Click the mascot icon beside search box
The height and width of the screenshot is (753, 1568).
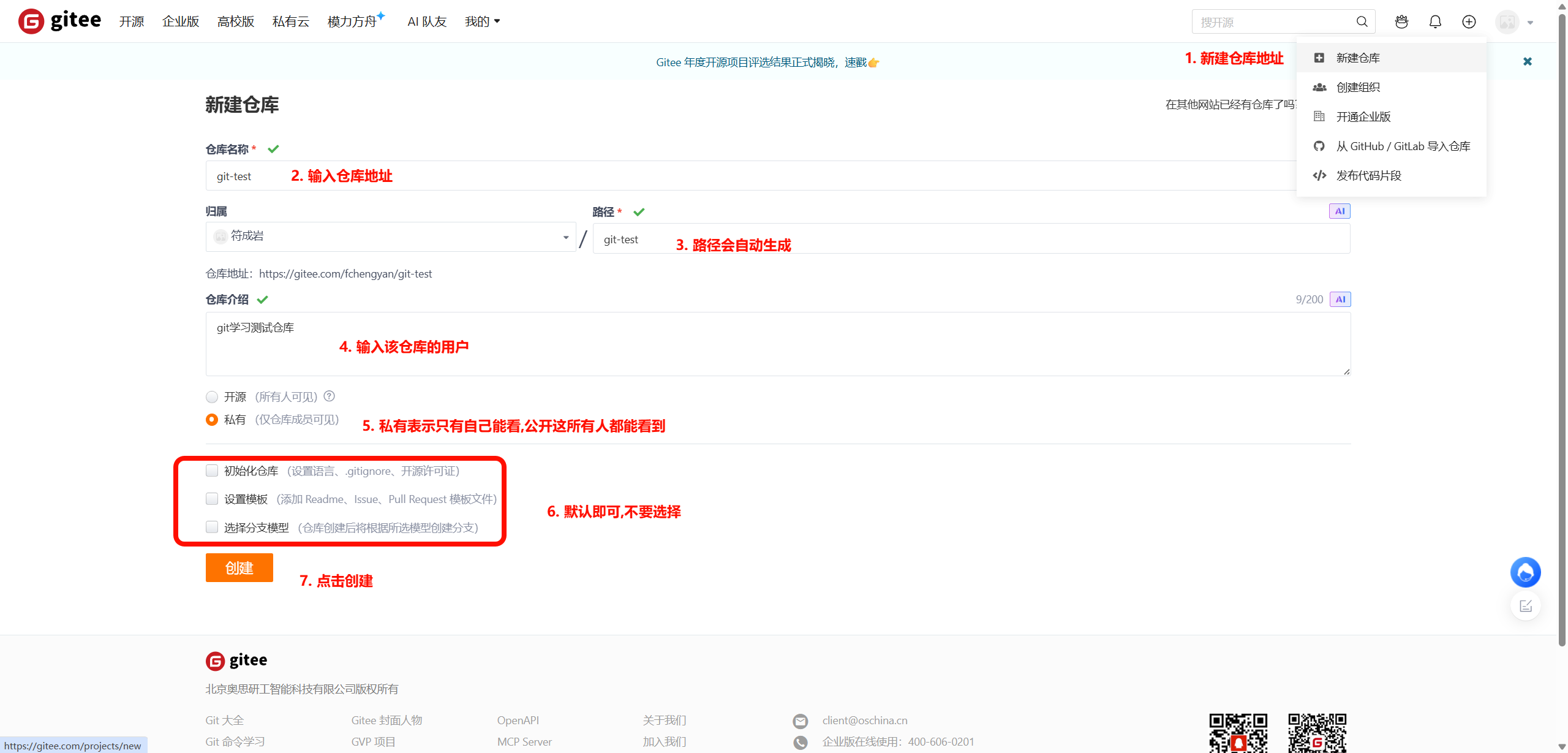(x=1401, y=22)
